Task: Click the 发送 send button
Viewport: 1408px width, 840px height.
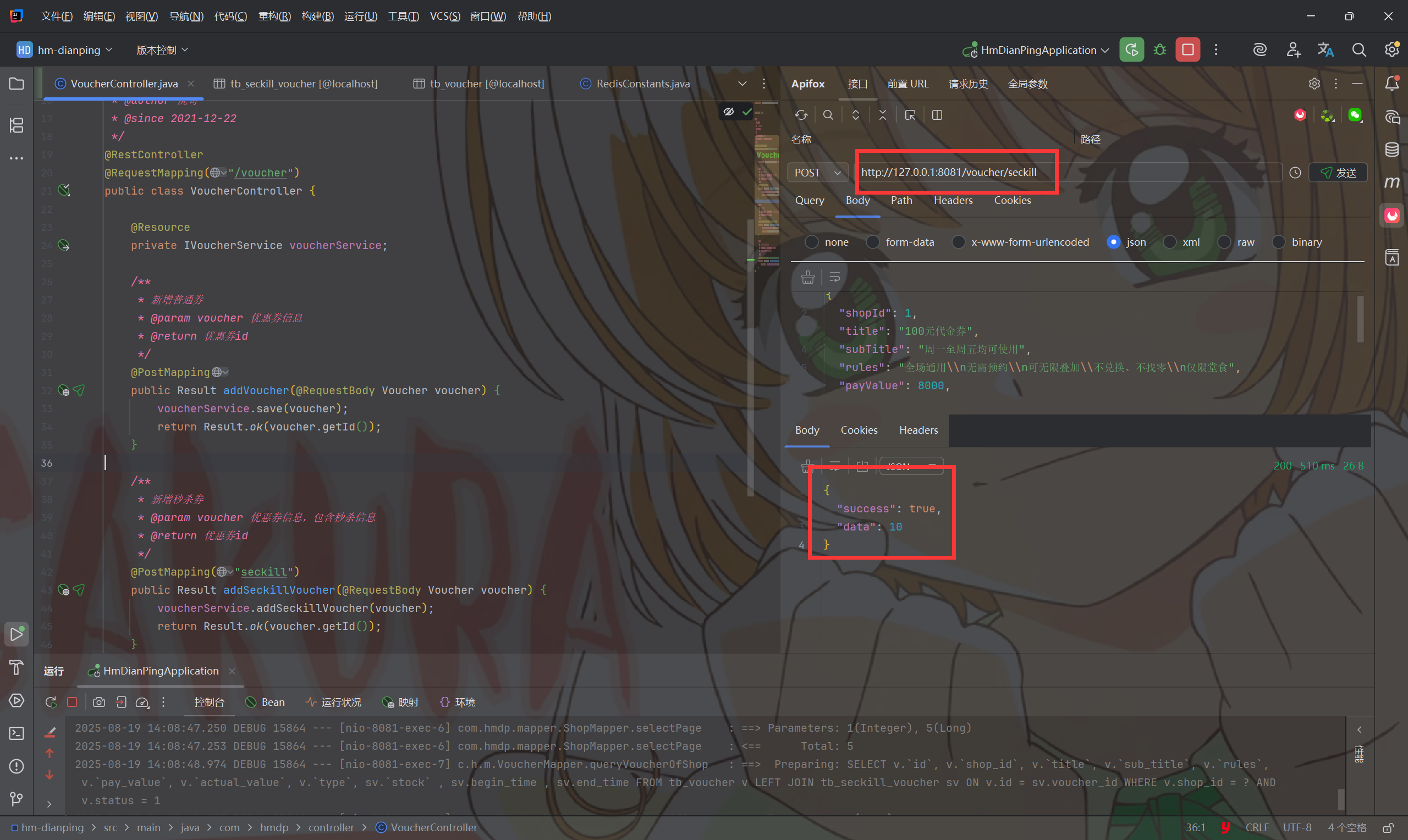Action: (x=1338, y=173)
